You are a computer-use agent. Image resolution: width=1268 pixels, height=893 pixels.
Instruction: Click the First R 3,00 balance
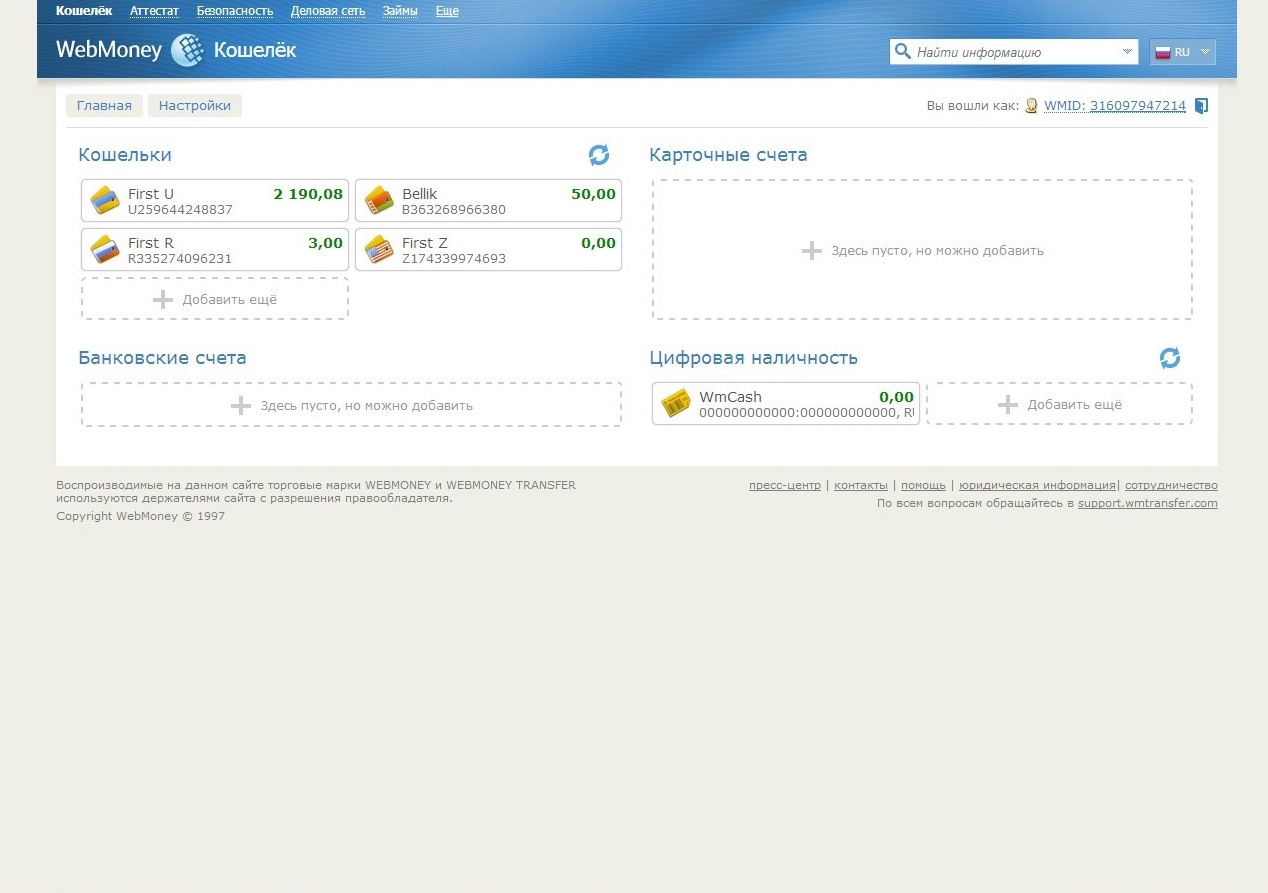(x=325, y=243)
